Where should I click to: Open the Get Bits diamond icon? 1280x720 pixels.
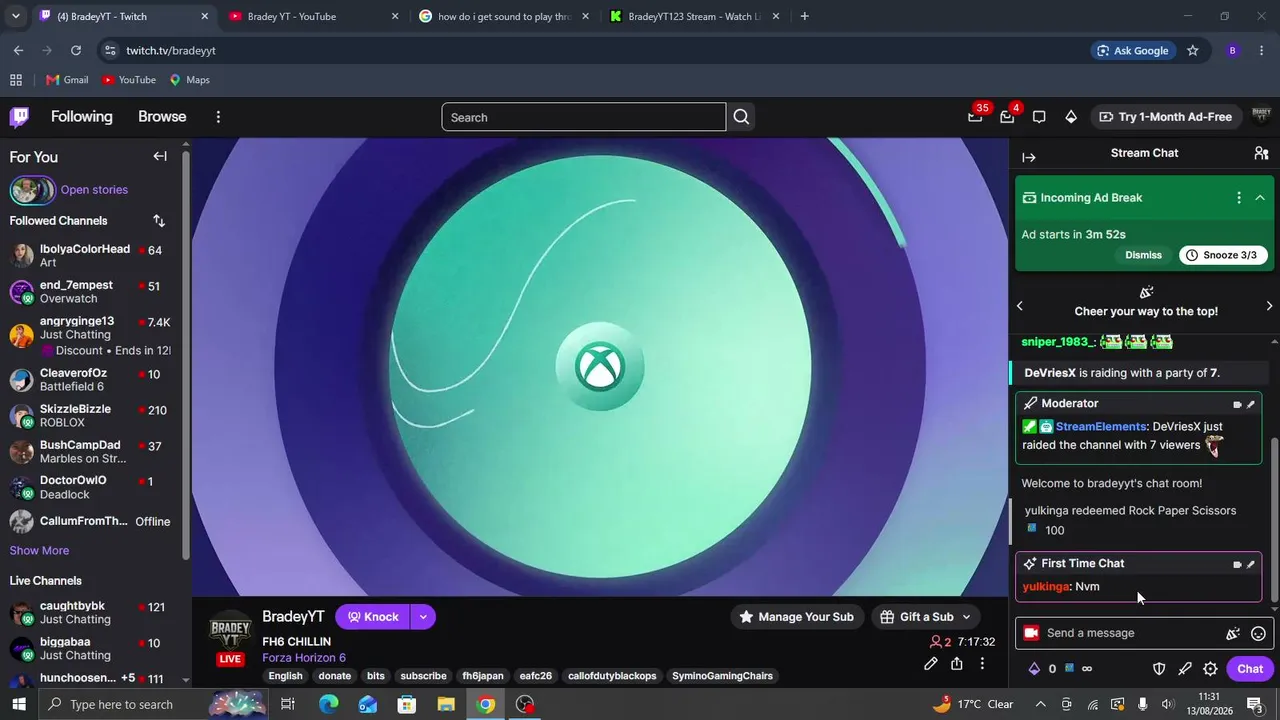(1071, 117)
